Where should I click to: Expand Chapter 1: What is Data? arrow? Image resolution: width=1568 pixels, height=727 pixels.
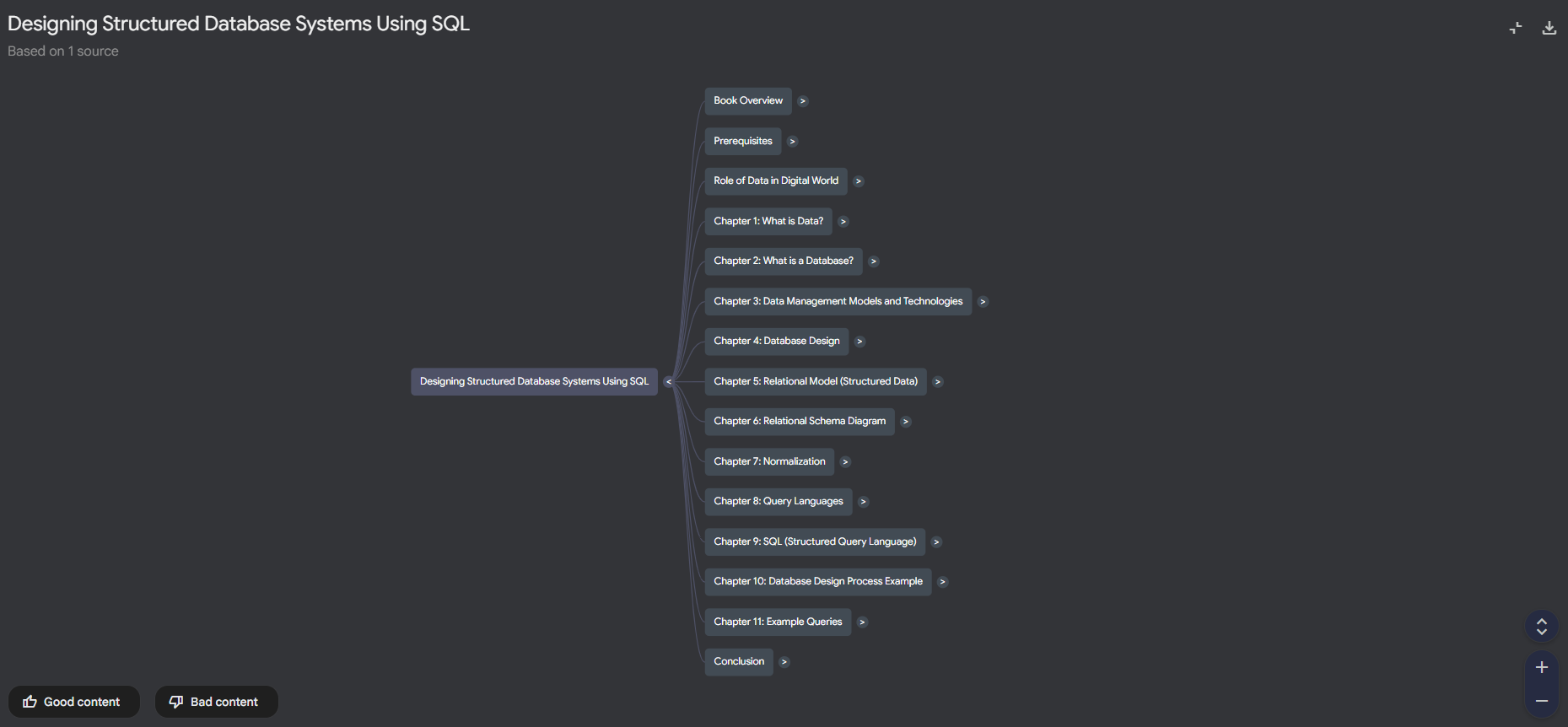click(843, 222)
